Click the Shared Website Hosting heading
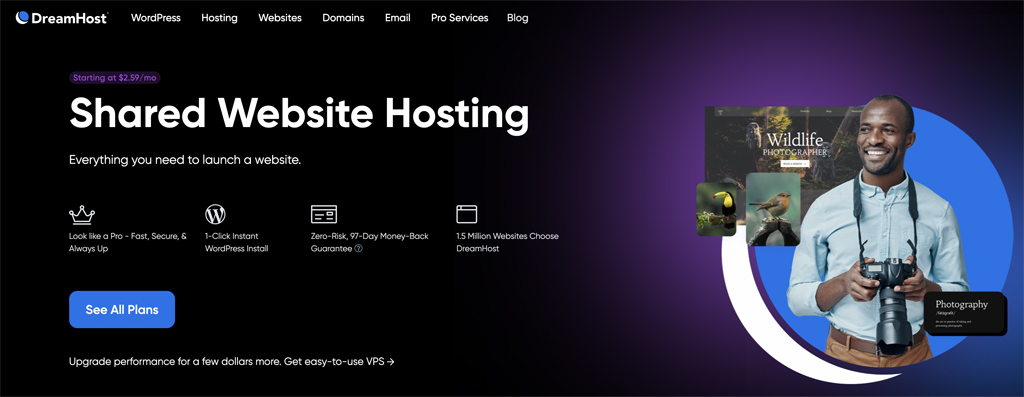The width and height of the screenshot is (1024, 397). (x=299, y=114)
